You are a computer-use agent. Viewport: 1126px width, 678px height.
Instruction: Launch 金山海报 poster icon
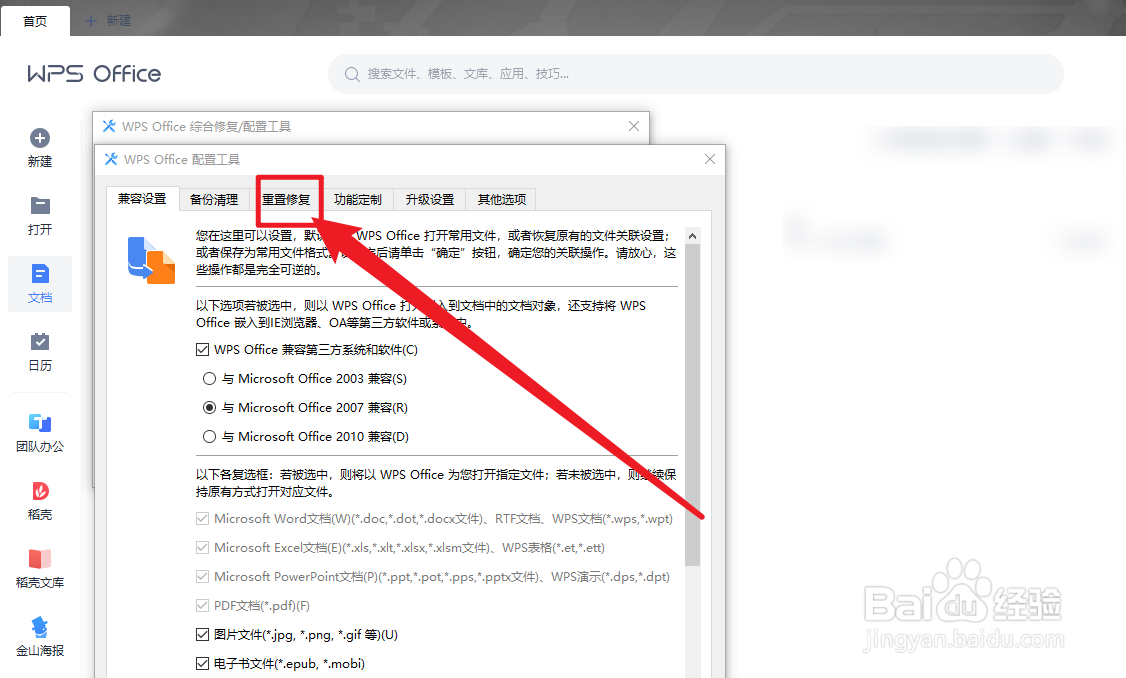click(x=39, y=627)
